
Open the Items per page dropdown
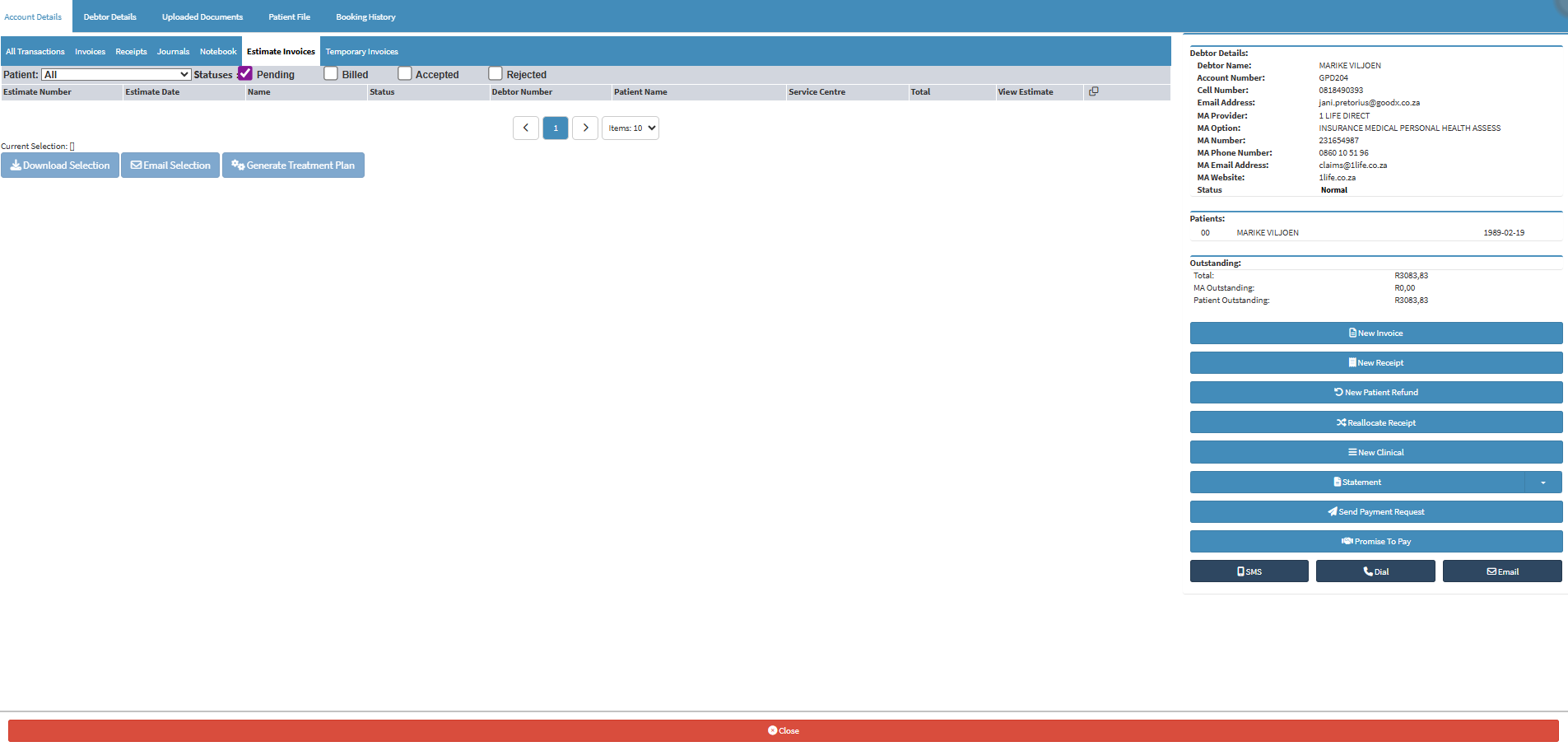630,128
